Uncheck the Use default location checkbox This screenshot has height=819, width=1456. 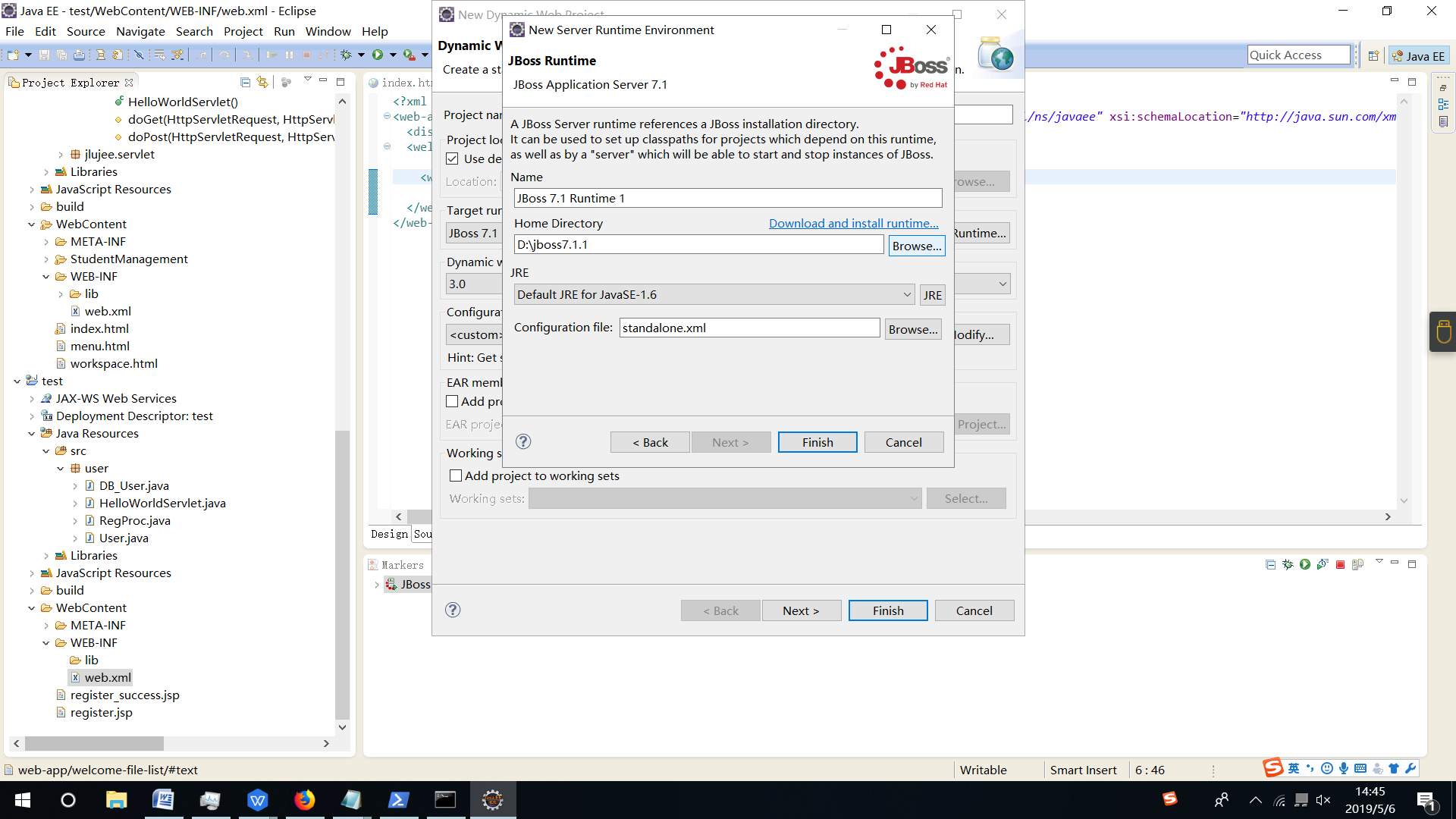[453, 158]
